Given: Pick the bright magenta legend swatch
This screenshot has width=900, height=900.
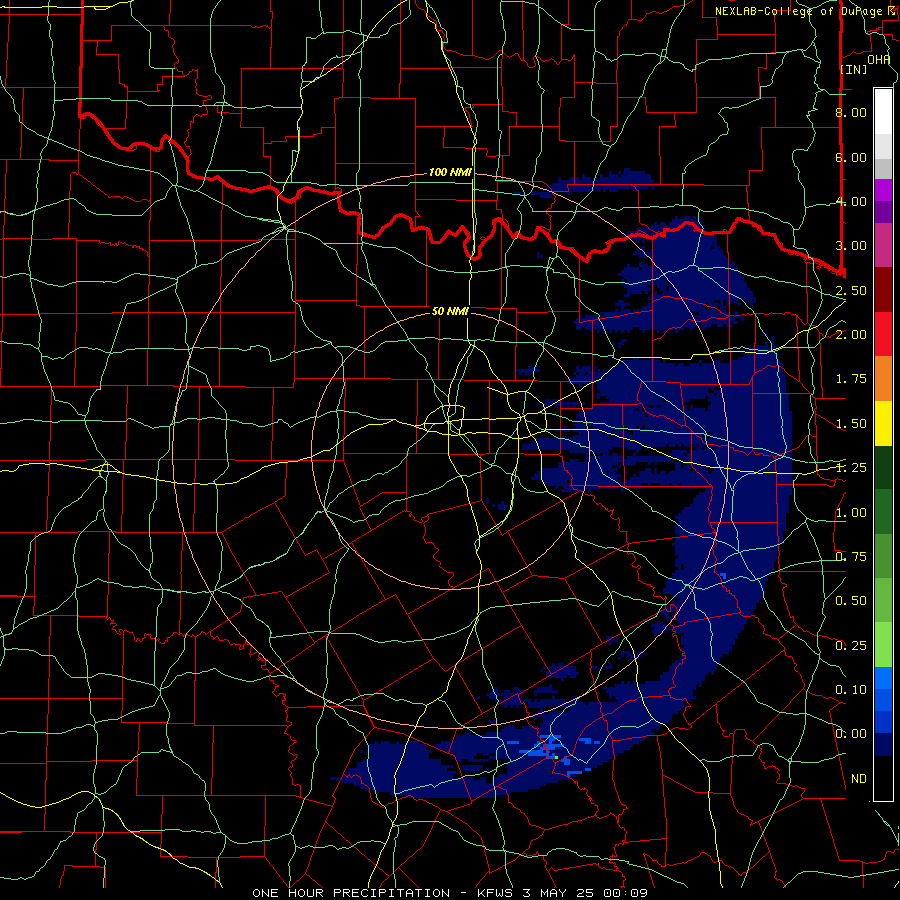Looking at the screenshot, I should pos(883,190).
